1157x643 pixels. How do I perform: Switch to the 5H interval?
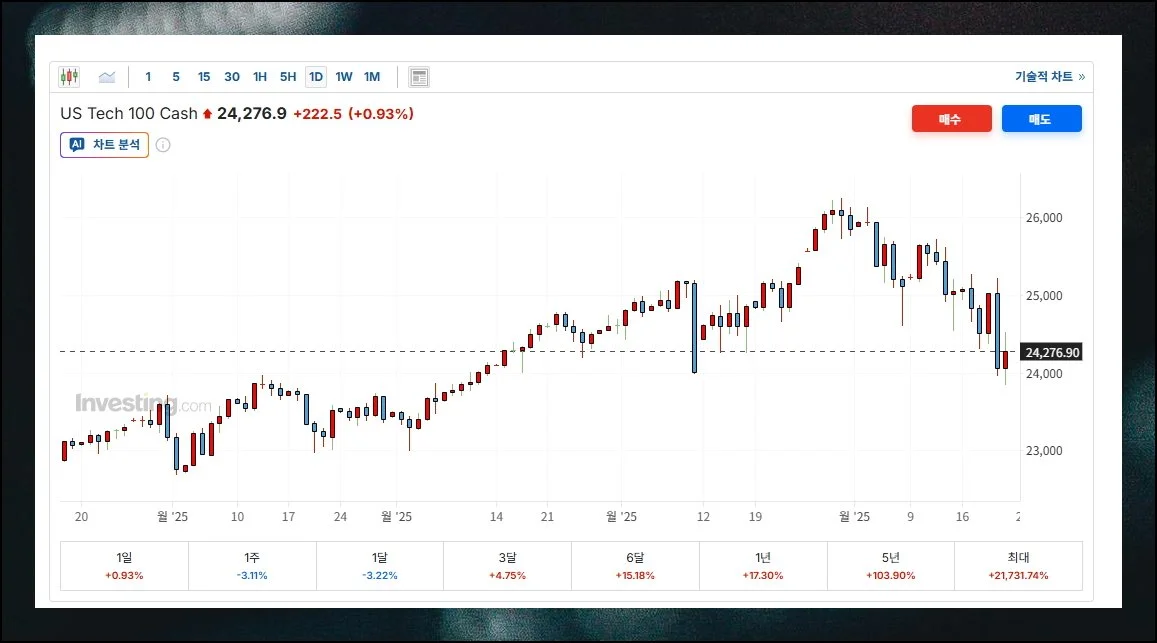tap(288, 77)
